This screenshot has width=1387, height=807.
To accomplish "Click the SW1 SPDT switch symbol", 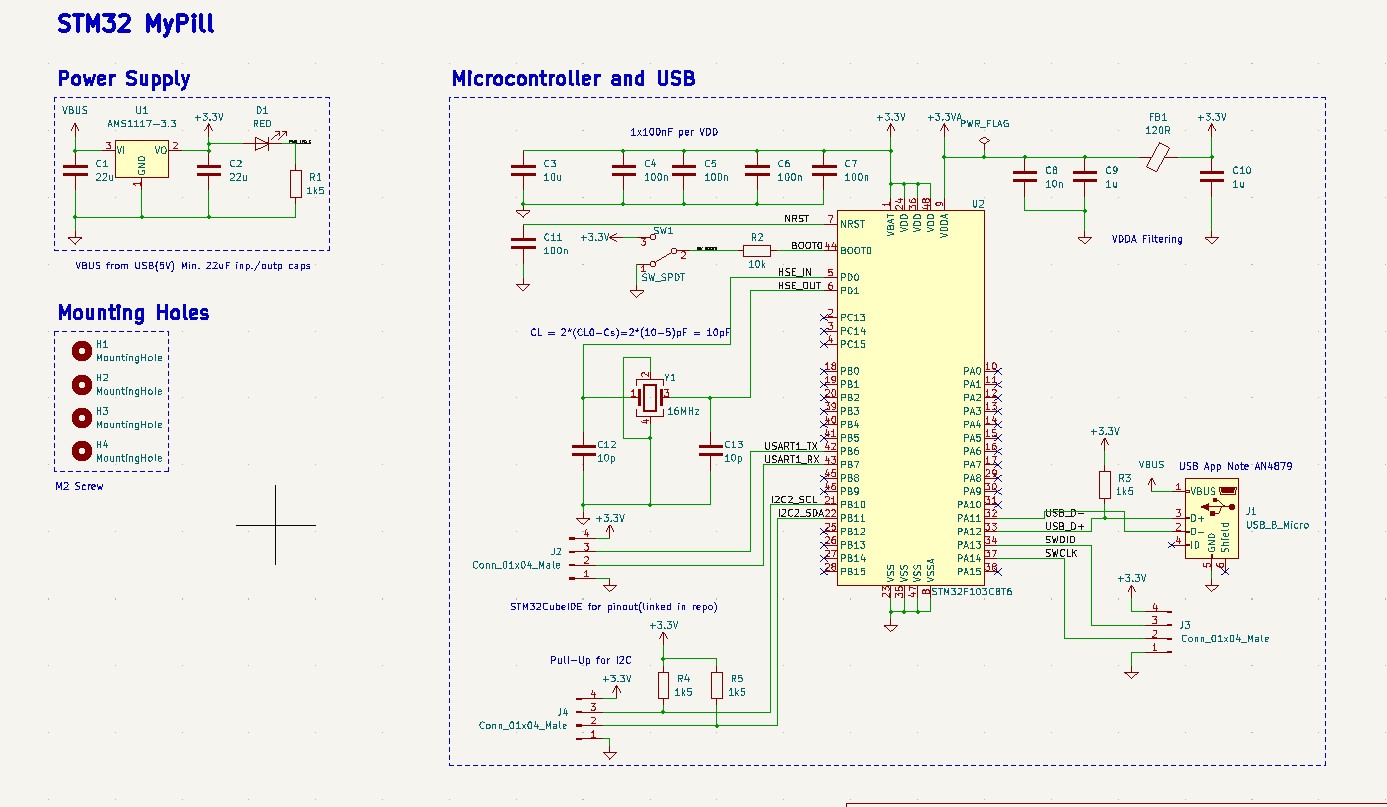I will coord(661,251).
